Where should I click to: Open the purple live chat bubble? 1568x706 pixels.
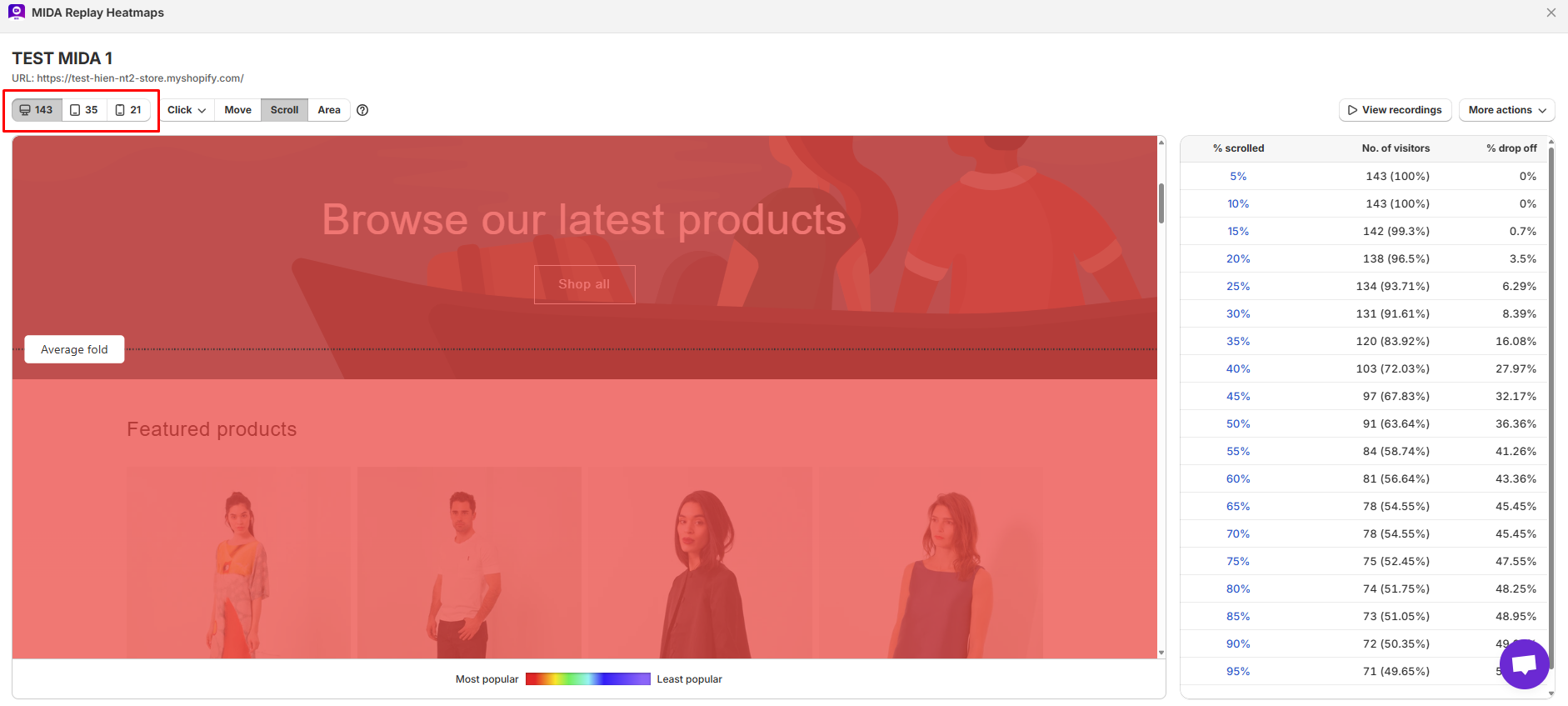1524,664
